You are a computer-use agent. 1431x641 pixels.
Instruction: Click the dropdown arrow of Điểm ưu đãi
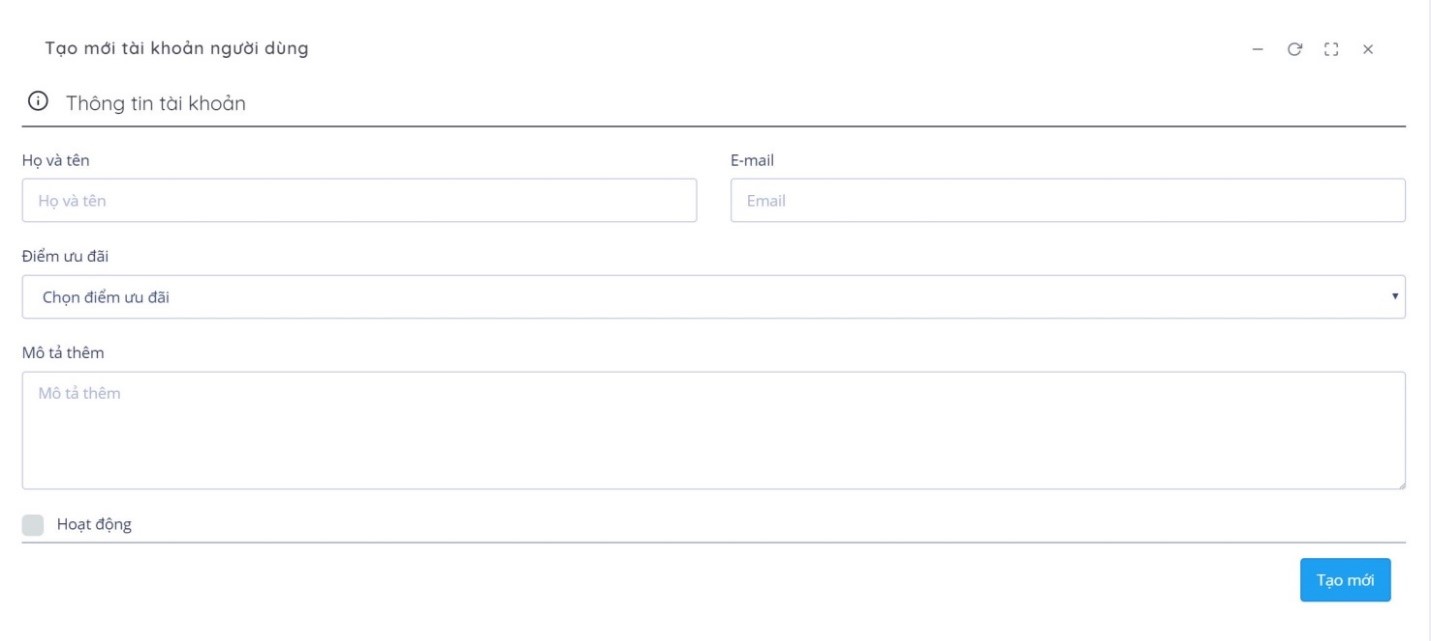[1395, 297]
